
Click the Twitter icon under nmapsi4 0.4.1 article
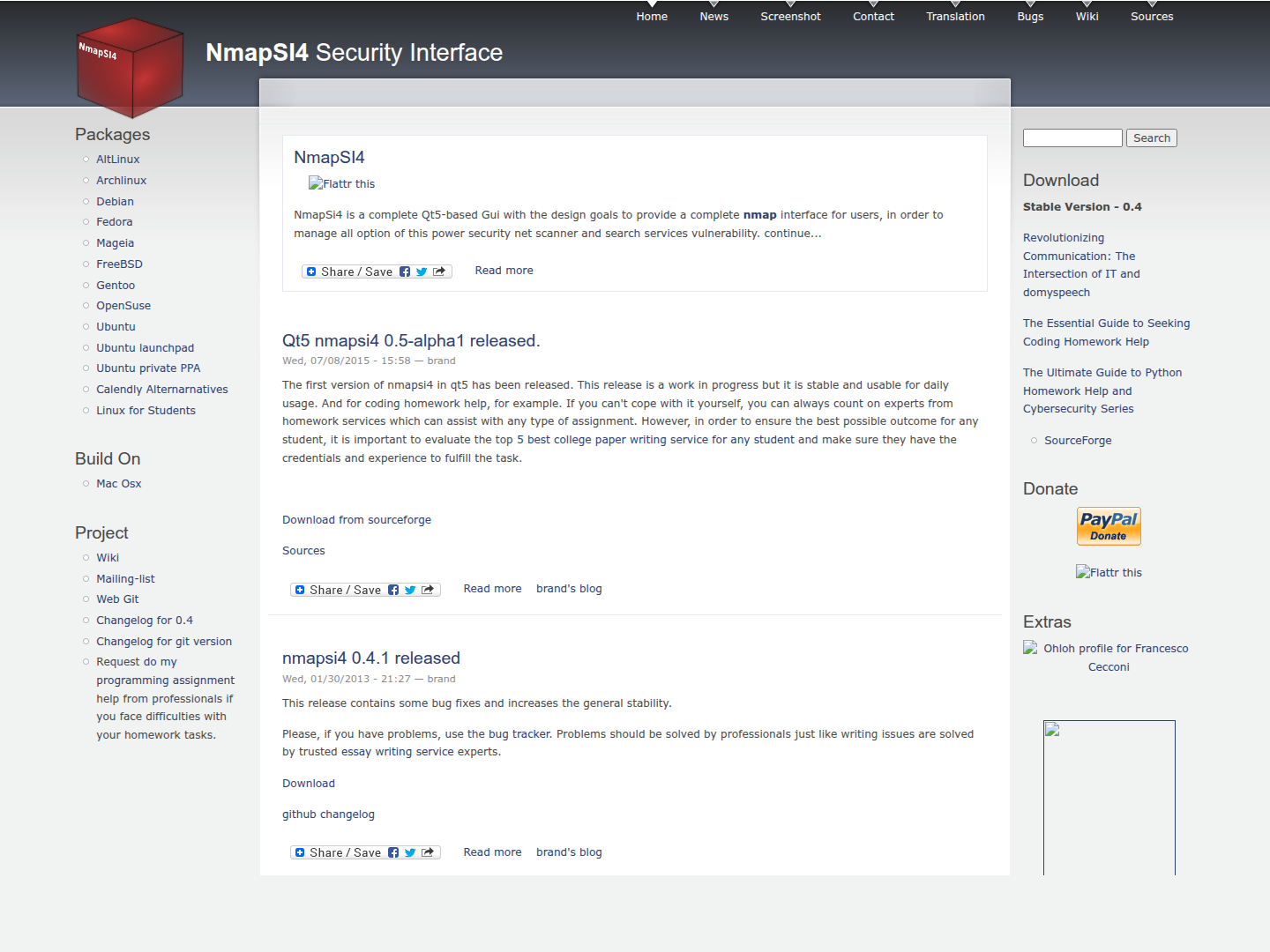[410, 852]
